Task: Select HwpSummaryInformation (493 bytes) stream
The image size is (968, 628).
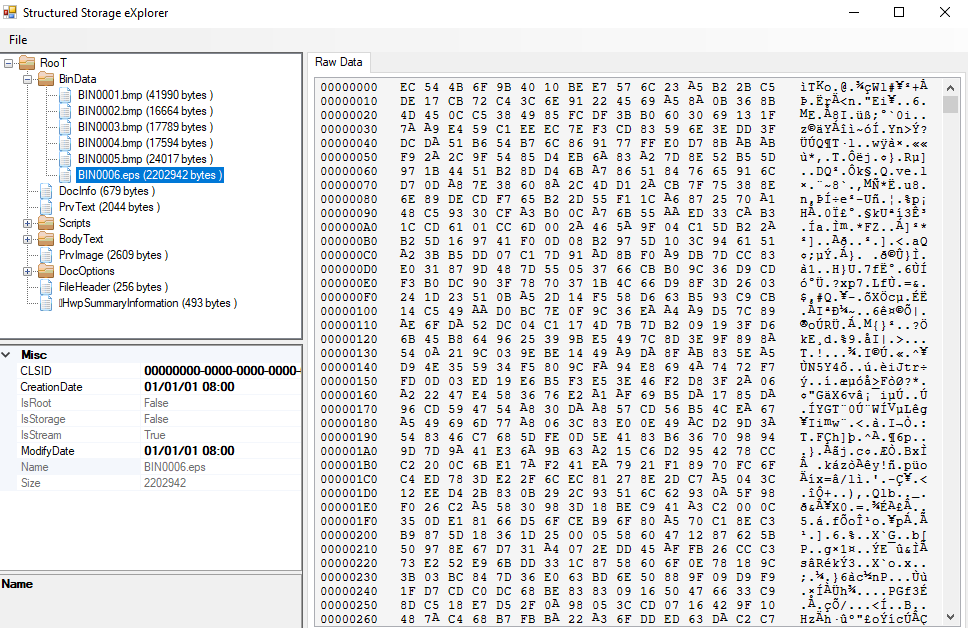Action: point(148,303)
